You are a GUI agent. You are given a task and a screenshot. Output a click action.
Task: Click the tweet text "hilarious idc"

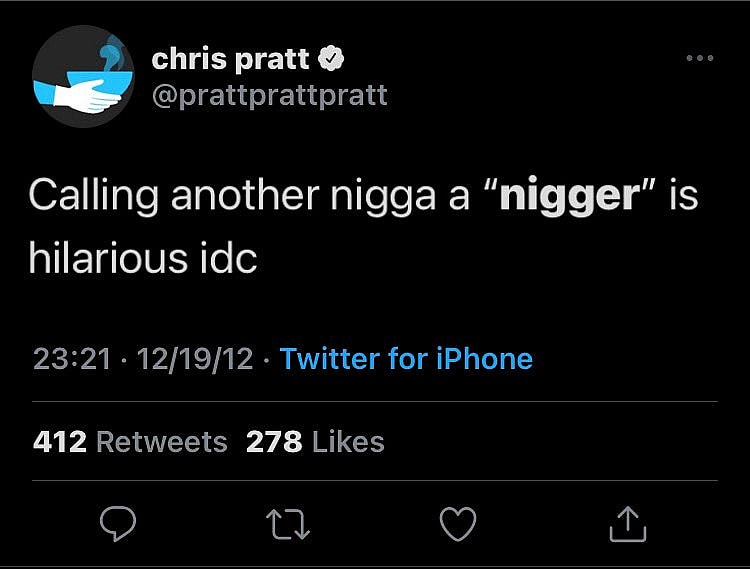tap(143, 259)
